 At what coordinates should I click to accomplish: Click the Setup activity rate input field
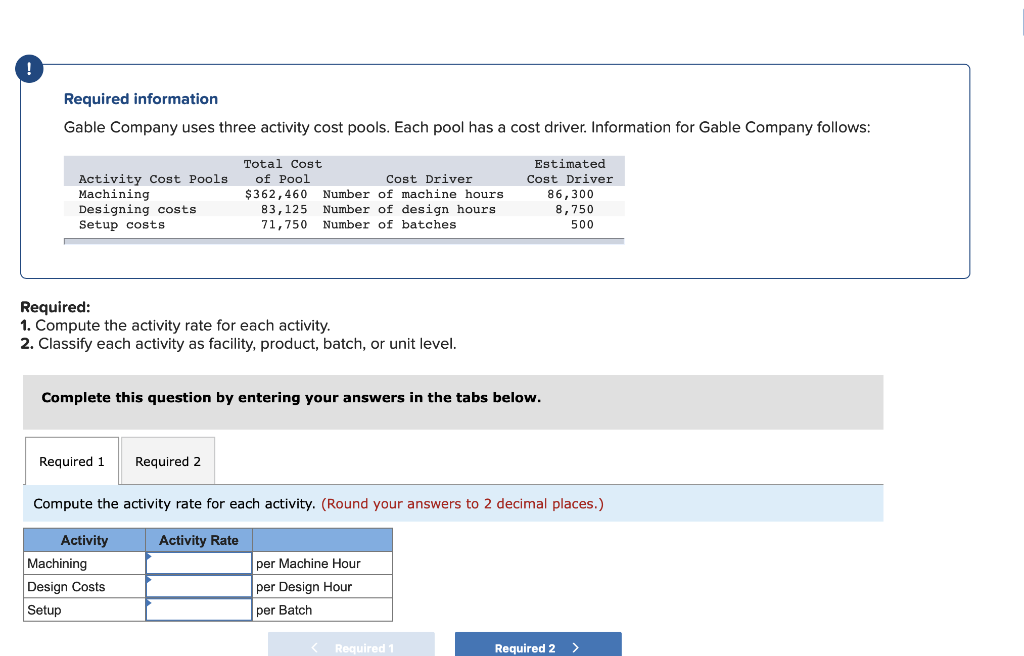(x=198, y=609)
